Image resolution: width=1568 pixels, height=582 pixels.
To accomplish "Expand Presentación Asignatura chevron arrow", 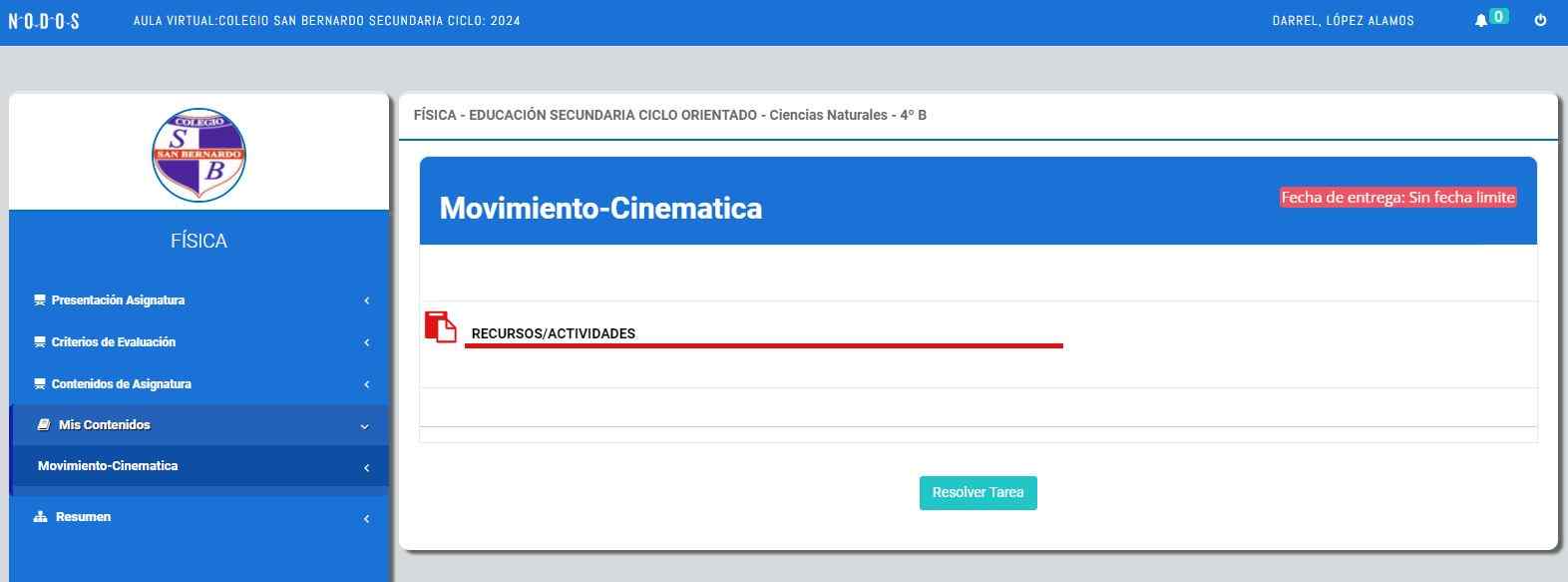I will pos(366,300).
